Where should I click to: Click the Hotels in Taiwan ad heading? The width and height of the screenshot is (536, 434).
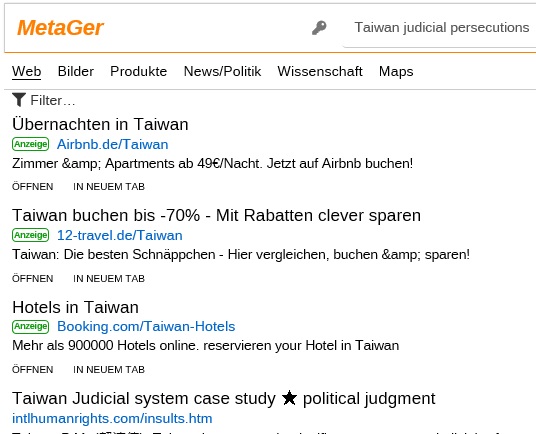[75, 307]
